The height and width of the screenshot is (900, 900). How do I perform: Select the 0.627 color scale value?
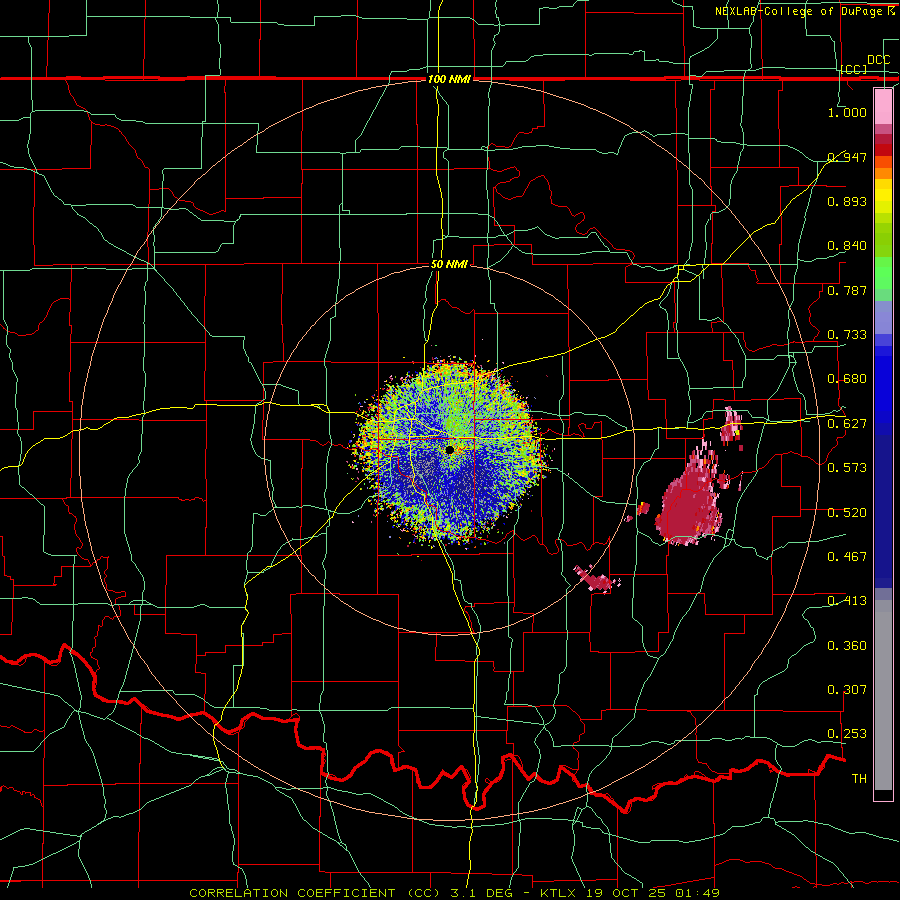tap(847, 424)
